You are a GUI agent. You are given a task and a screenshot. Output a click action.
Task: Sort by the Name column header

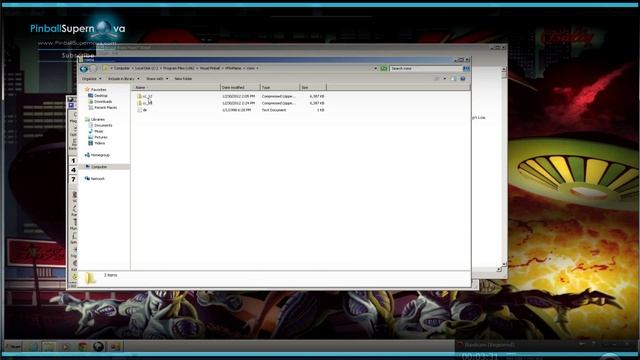point(176,87)
